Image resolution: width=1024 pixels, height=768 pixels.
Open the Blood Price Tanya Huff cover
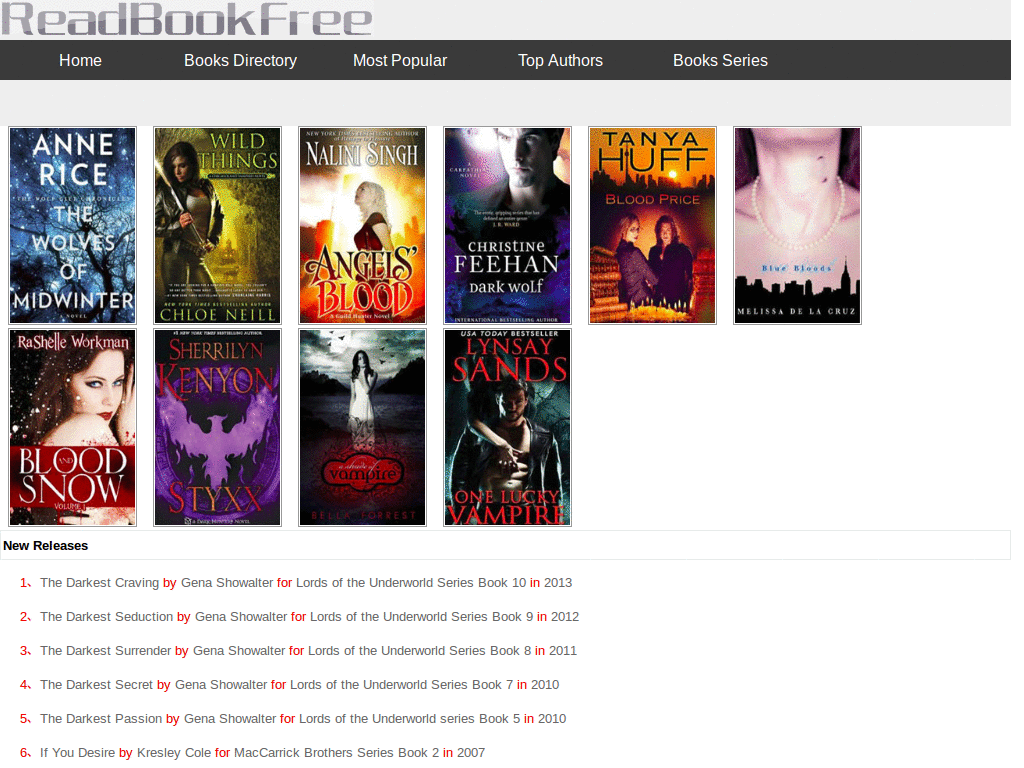tap(652, 225)
